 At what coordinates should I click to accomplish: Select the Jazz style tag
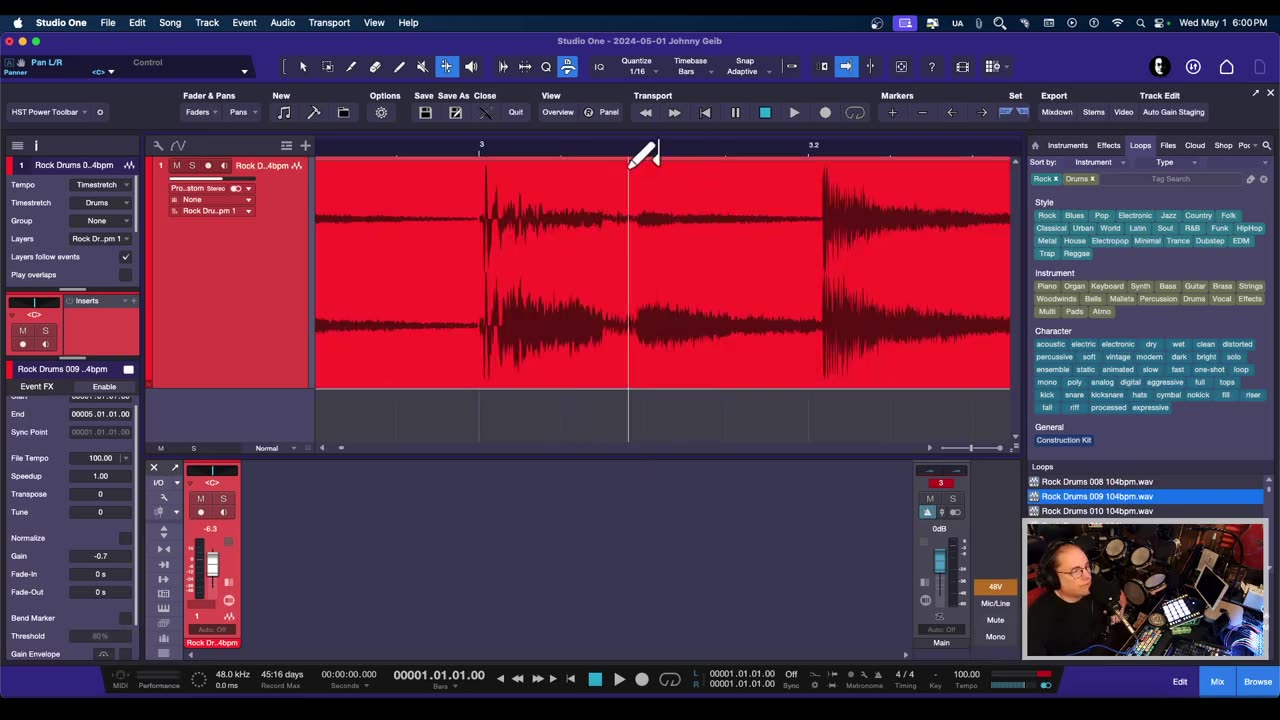coord(1168,216)
